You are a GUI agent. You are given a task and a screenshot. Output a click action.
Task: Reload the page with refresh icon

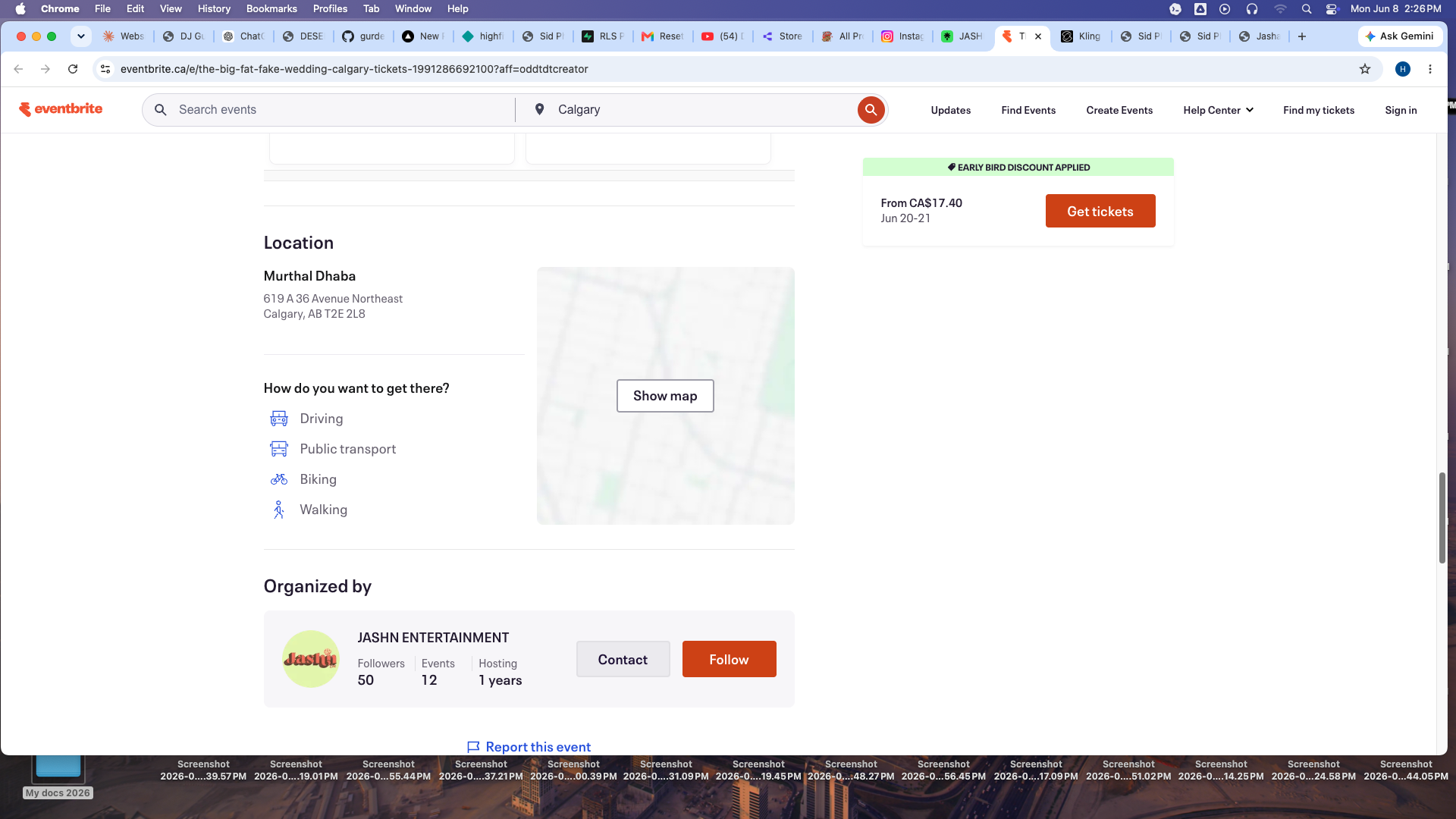point(73,69)
